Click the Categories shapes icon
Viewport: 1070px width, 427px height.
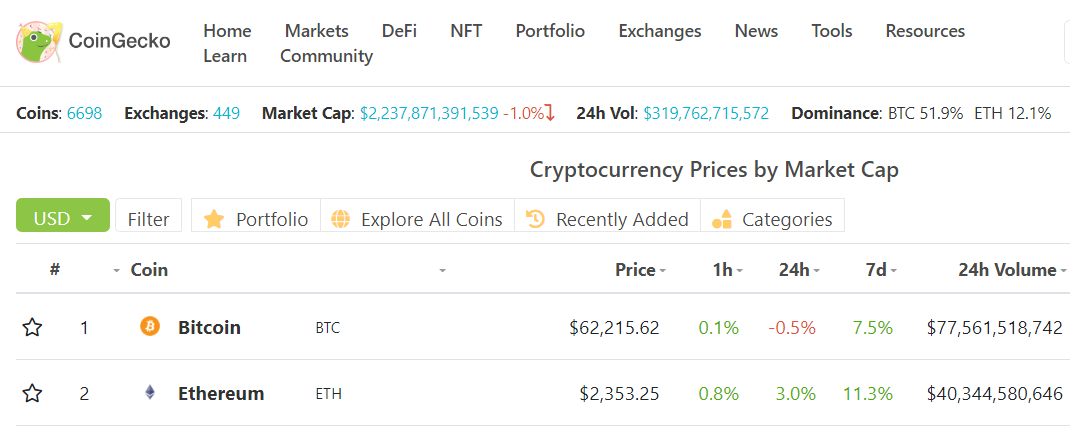pyautogui.click(x=722, y=219)
